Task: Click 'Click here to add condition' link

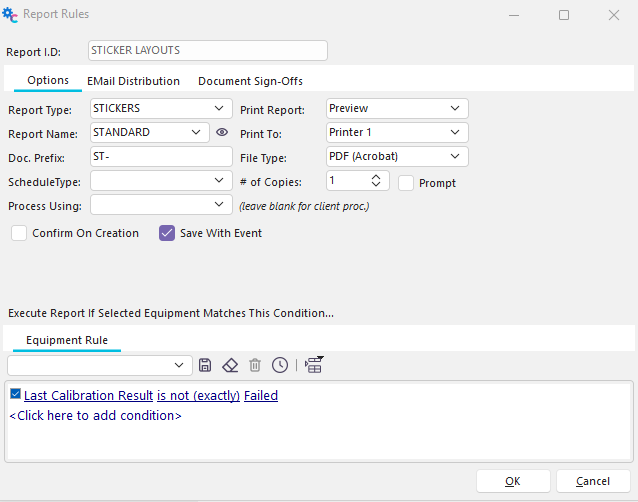Action: coord(96,415)
